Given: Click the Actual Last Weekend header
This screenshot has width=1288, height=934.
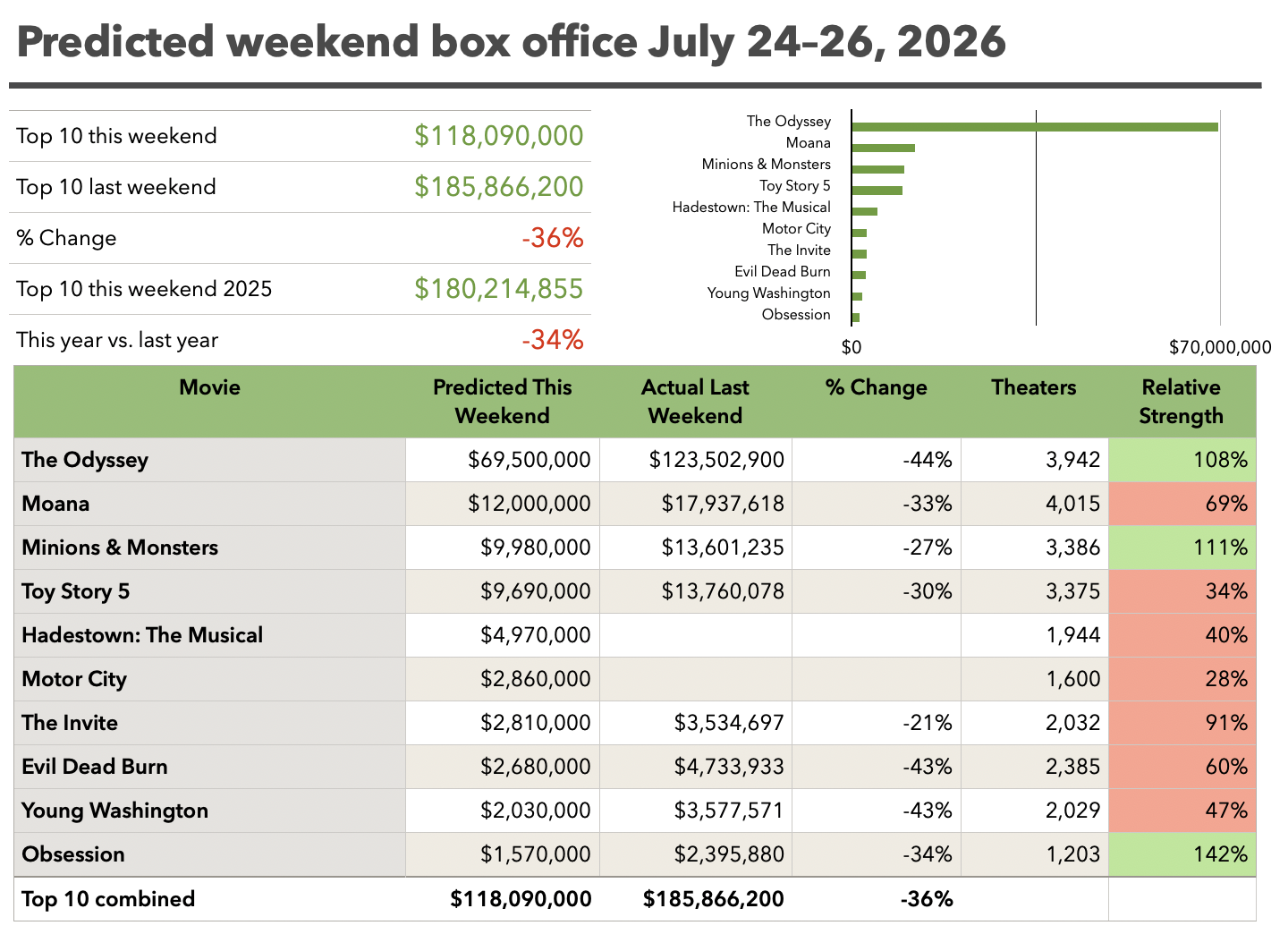Looking at the screenshot, I should 696,402.
